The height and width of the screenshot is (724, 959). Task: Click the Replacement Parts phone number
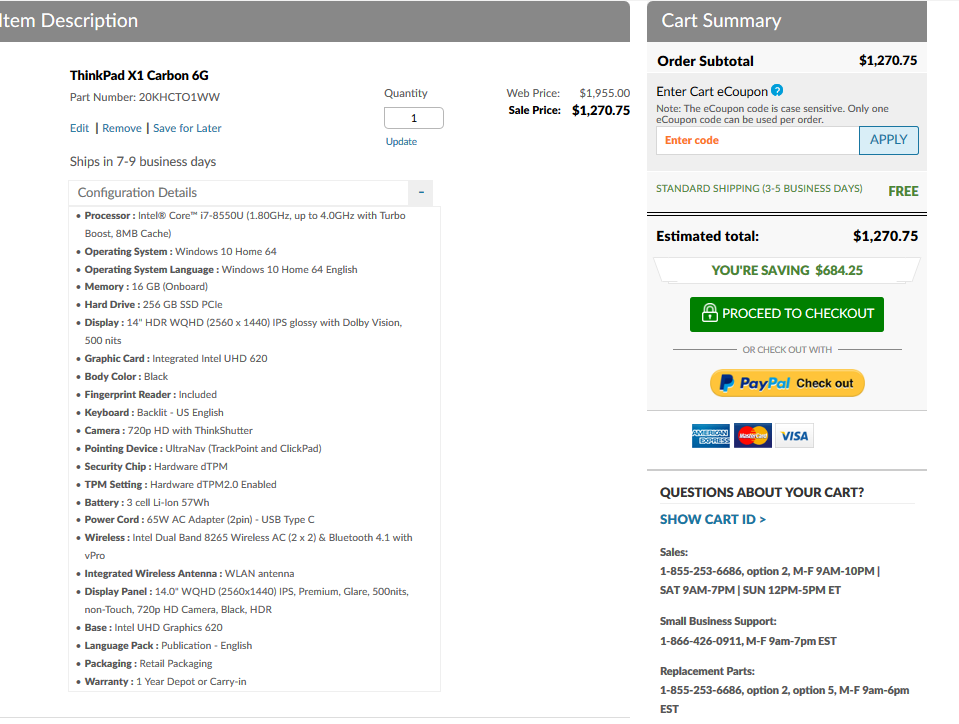(785, 700)
